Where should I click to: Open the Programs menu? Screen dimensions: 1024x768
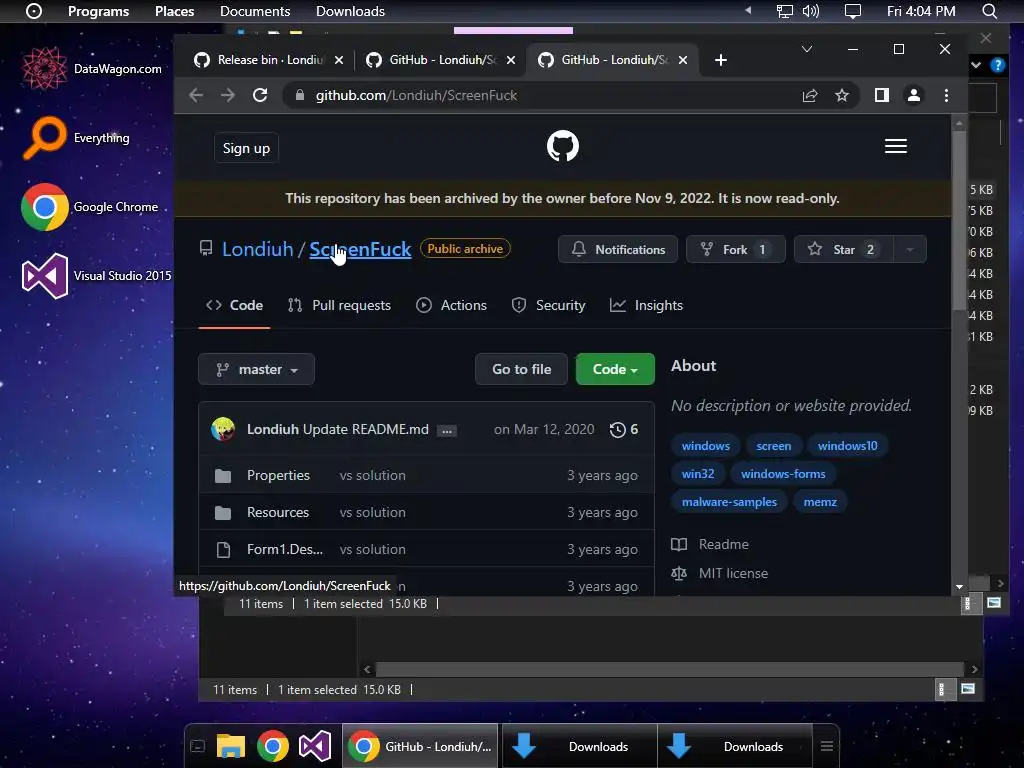[x=99, y=11]
